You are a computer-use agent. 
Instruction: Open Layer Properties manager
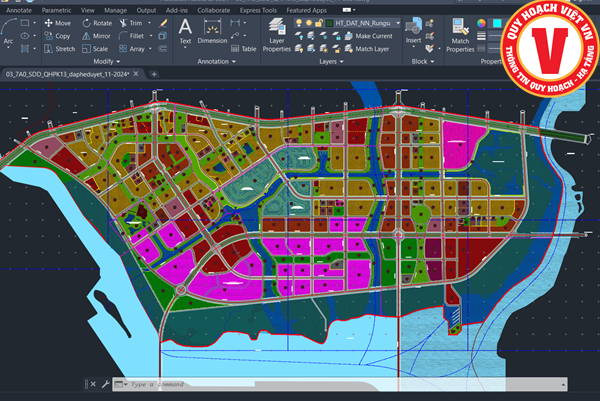[x=277, y=35]
